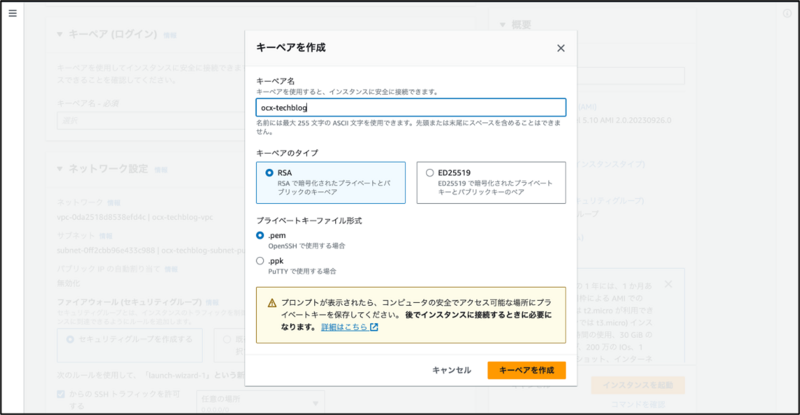Select セキュリティグループを作成する radio option
The height and width of the screenshot is (415, 800).
point(70,339)
